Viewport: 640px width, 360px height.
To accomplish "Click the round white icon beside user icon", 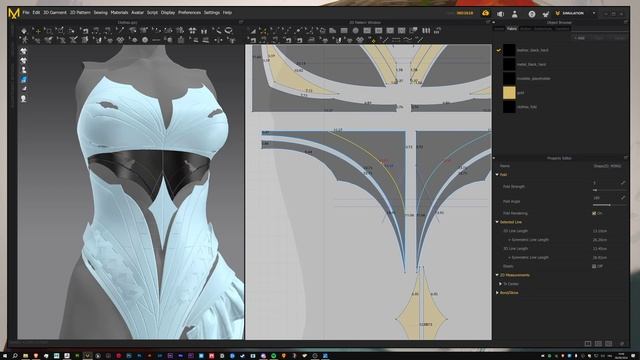I will [532, 14].
